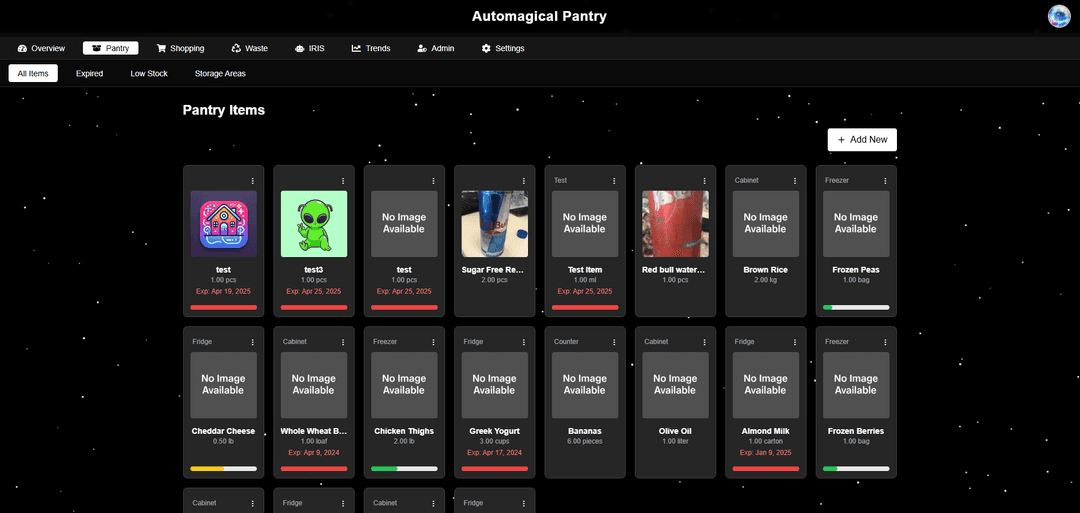Click the "Frozen Peas" item name
Screen dimensions: 1080x513
point(856,270)
